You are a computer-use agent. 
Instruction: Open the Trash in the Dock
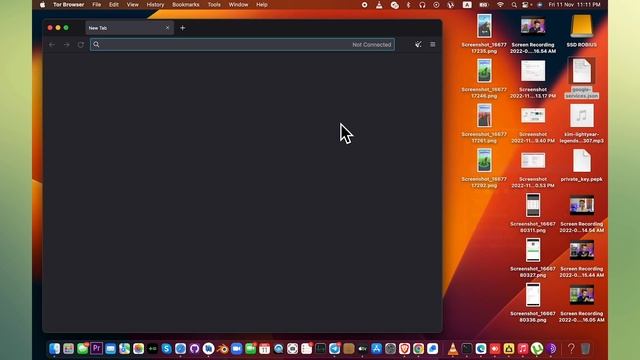point(585,348)
